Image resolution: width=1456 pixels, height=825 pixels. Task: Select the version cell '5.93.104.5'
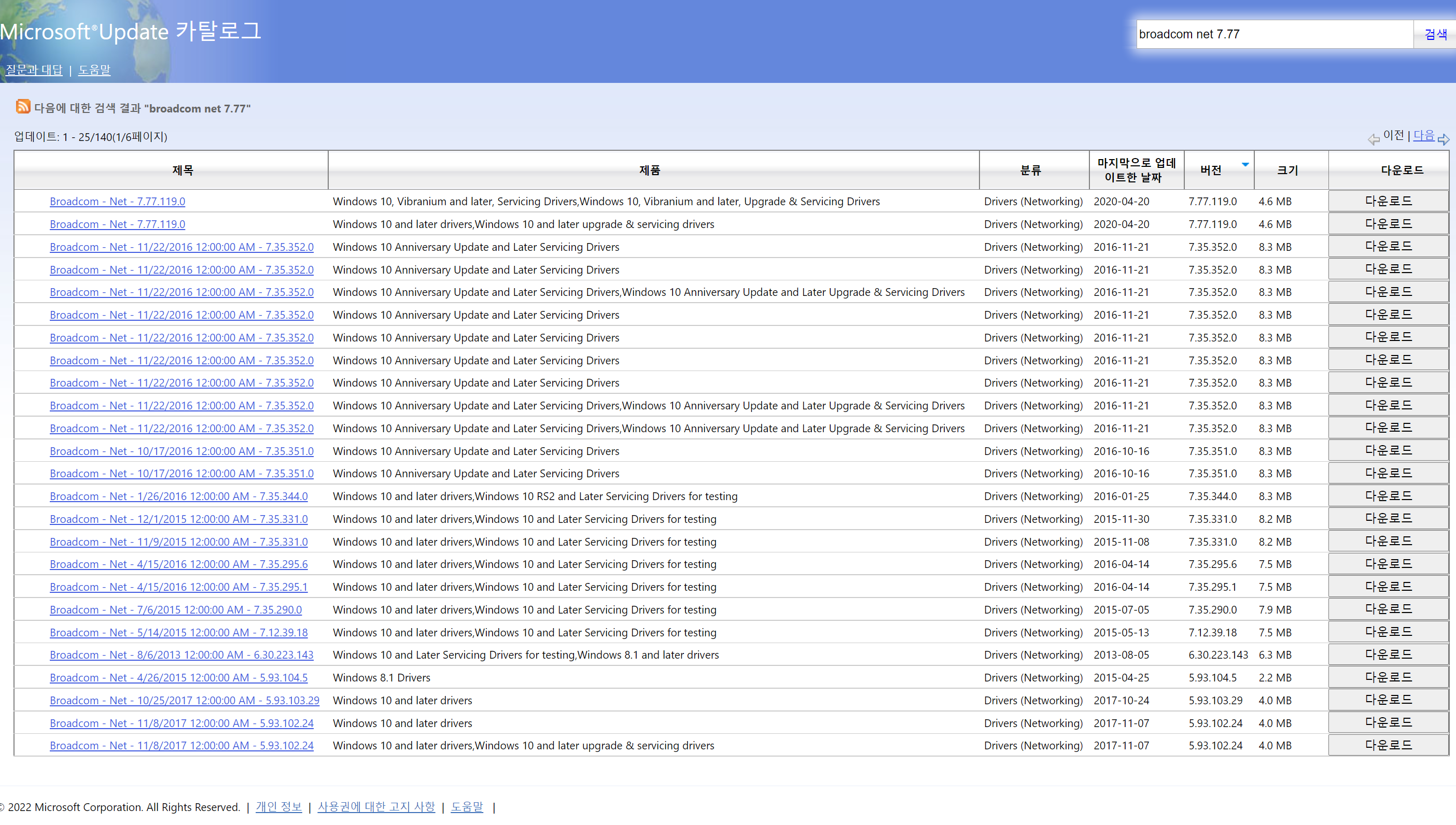coord(1212,678)
